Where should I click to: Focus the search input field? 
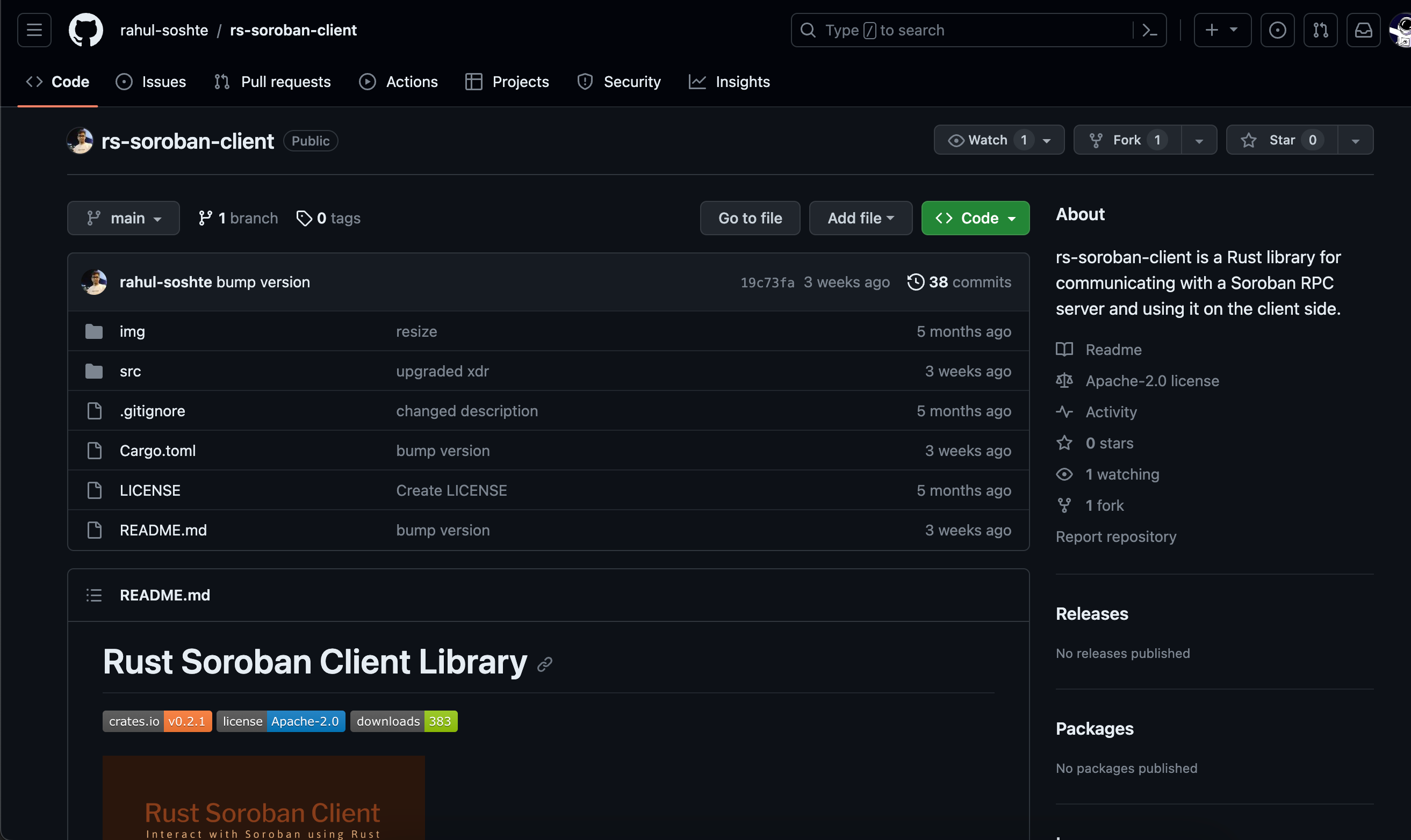962,30
